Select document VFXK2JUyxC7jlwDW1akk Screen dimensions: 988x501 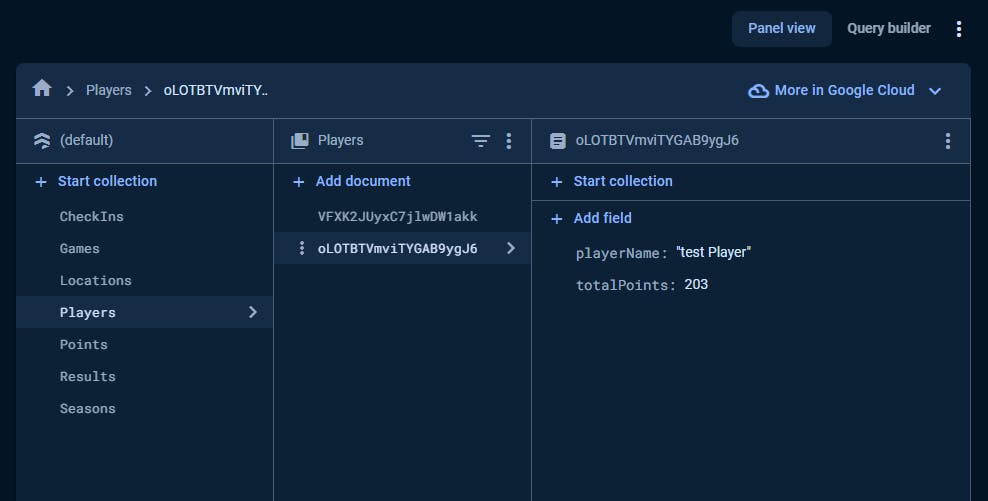[x=398, y=216]
